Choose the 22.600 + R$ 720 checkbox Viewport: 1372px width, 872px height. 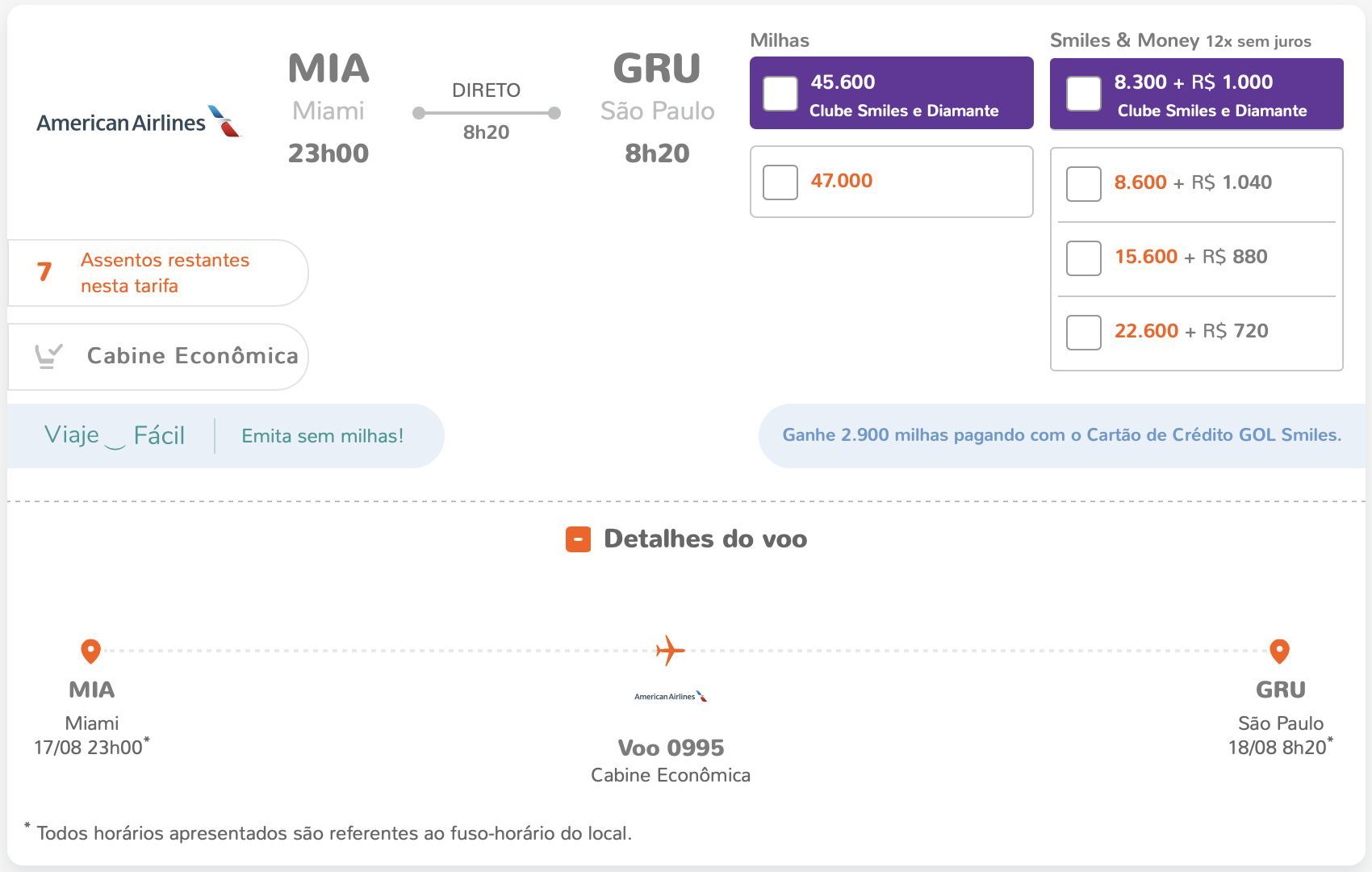[1084, 333]
